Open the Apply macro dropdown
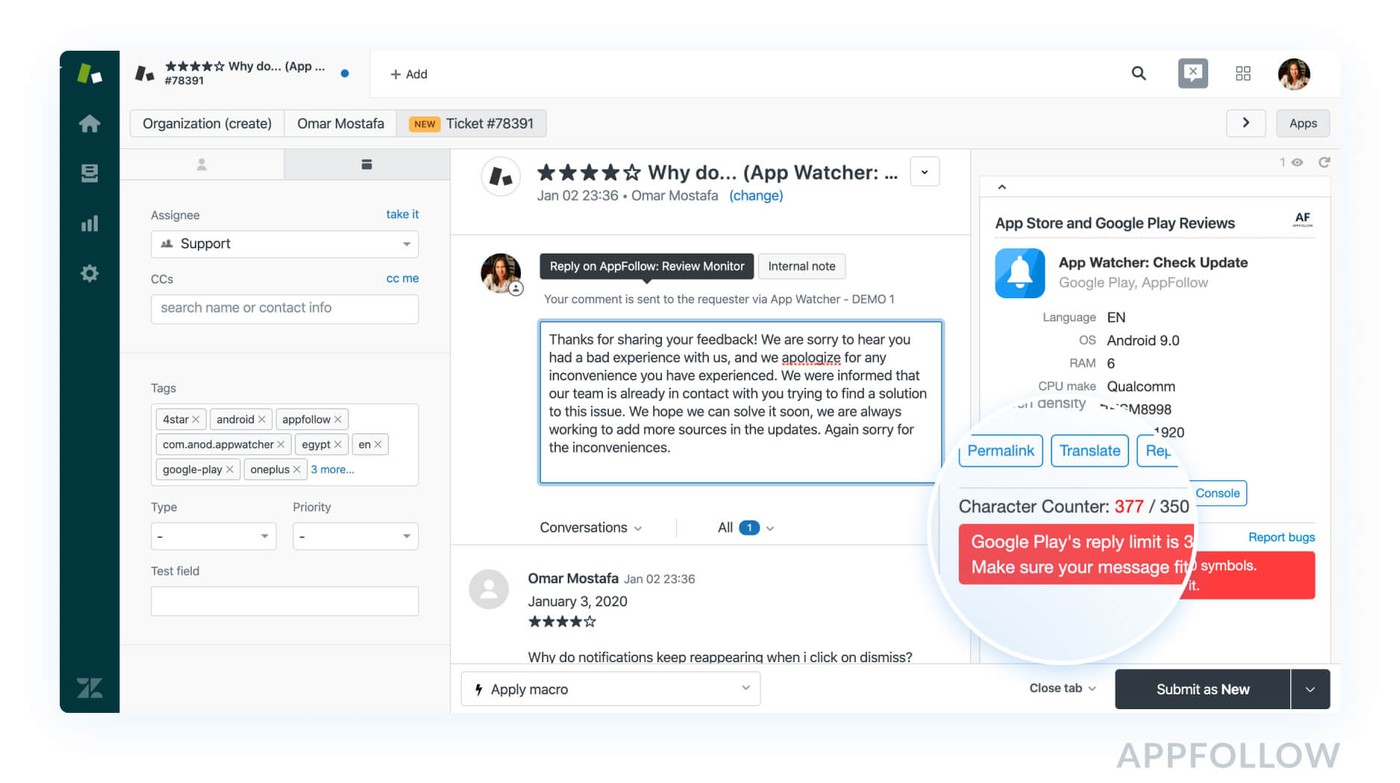Image resolution: width=1400 pixels, height=783 pixels. 610,689
